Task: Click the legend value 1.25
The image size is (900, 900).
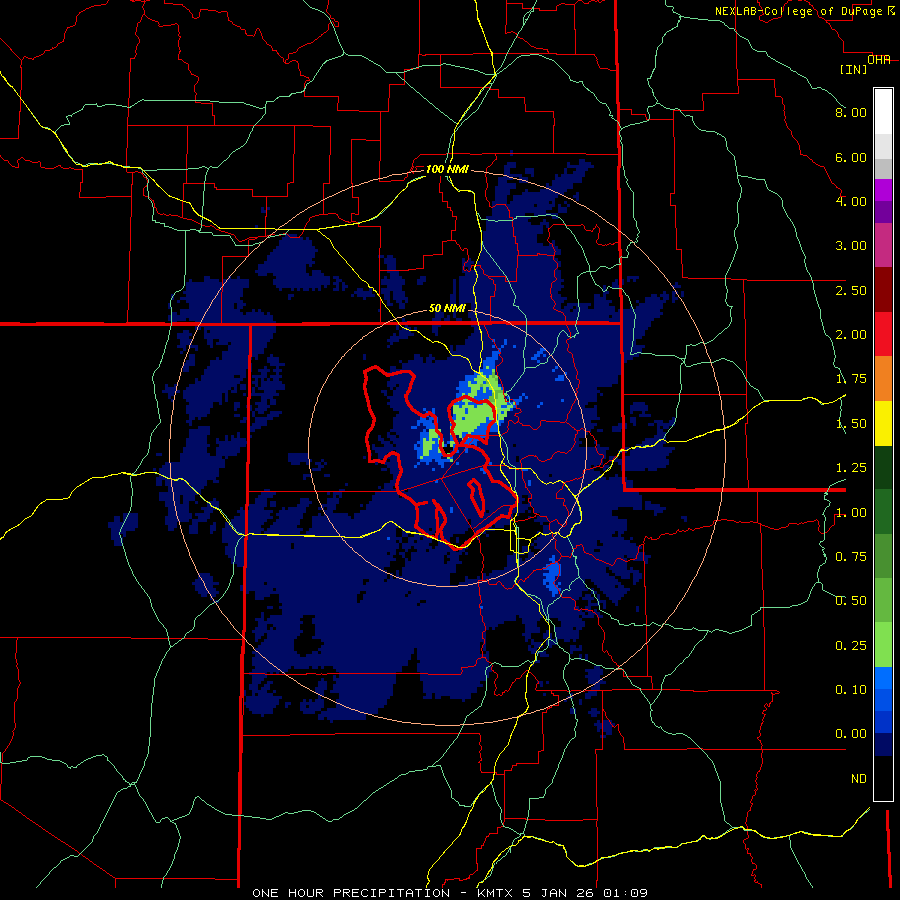Action: 851,468
